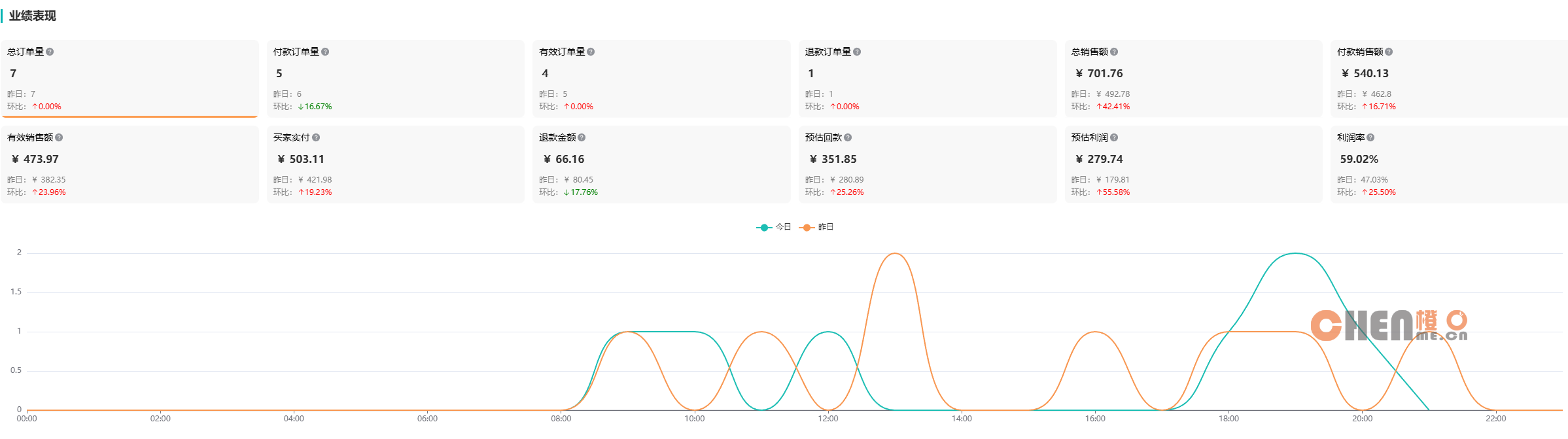Click help icon next to 利润率
Screen dimensions: 1568x439
(1370, 137)
